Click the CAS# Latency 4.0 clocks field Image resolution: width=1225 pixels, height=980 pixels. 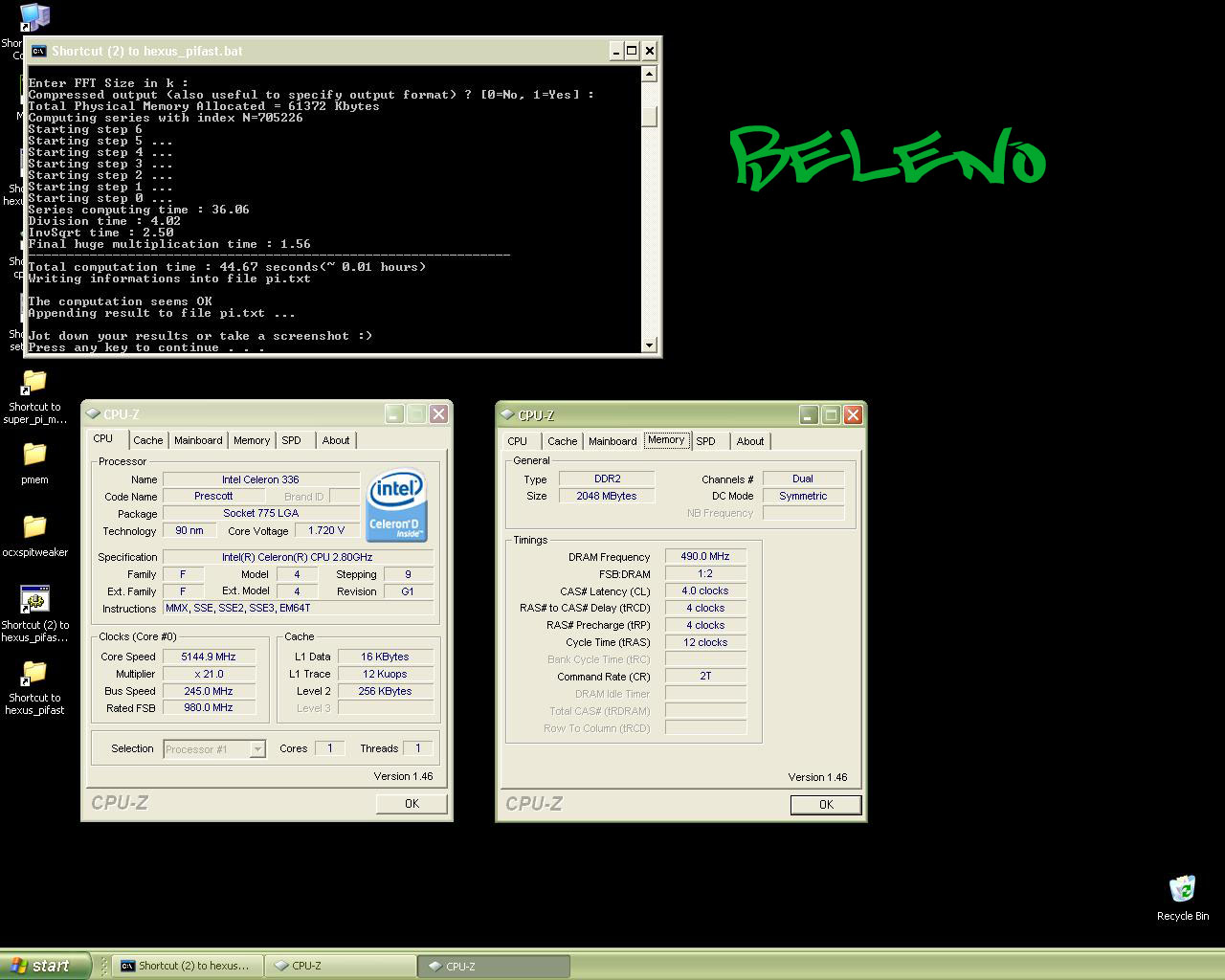[x=705, y=590]
